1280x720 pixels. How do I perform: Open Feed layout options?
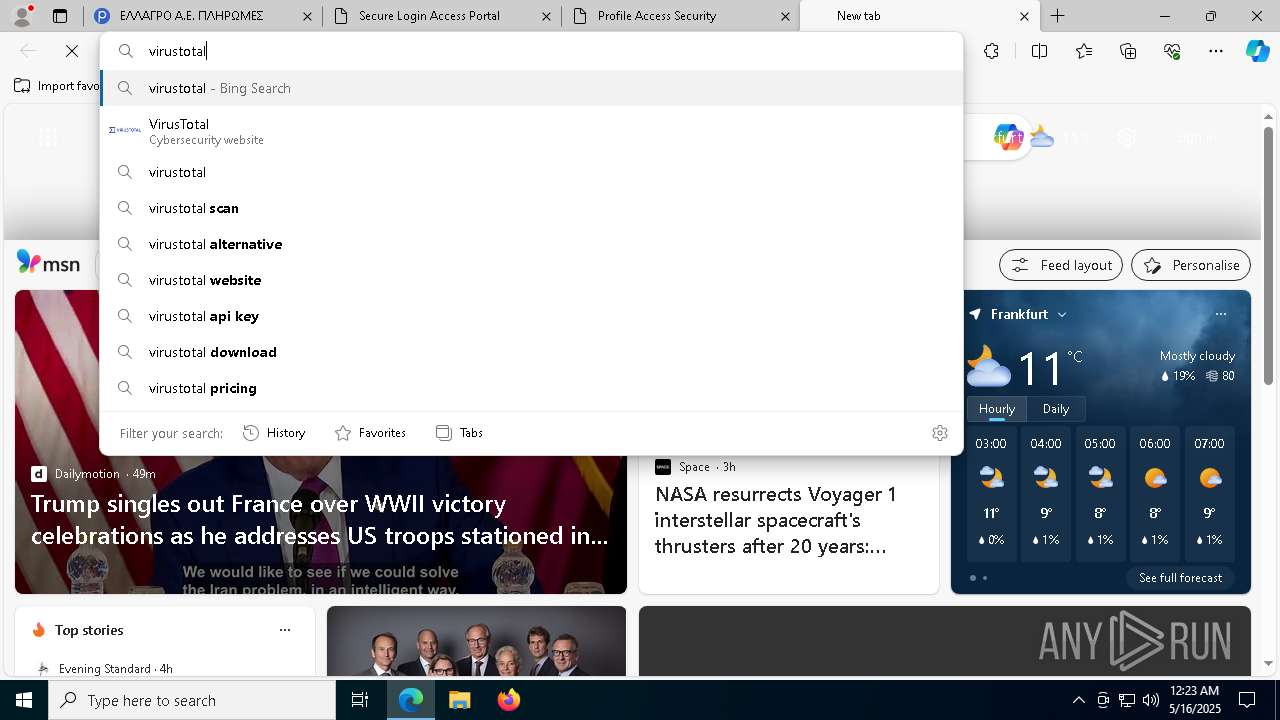1061,265
